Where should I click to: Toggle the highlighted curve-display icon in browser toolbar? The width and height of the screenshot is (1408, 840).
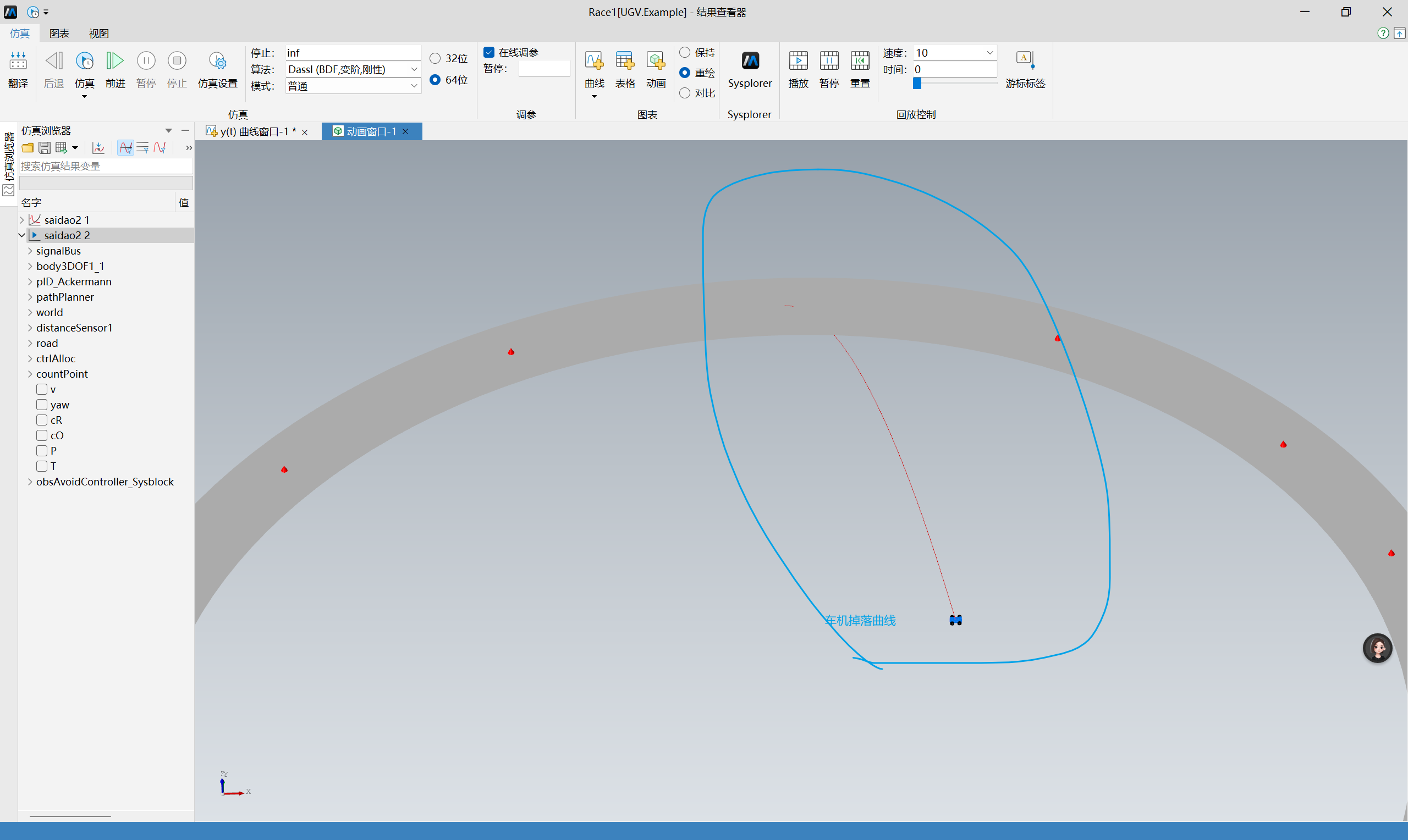[126, 148]
